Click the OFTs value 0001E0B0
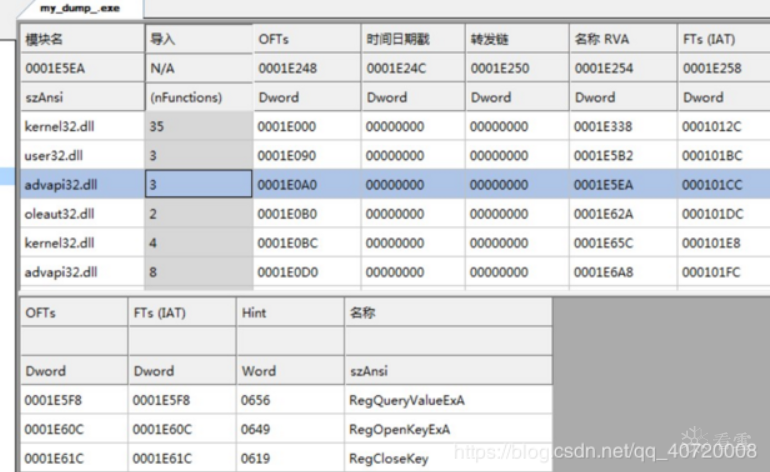This screenshot has height=472, width=770. tap(287, 214)
